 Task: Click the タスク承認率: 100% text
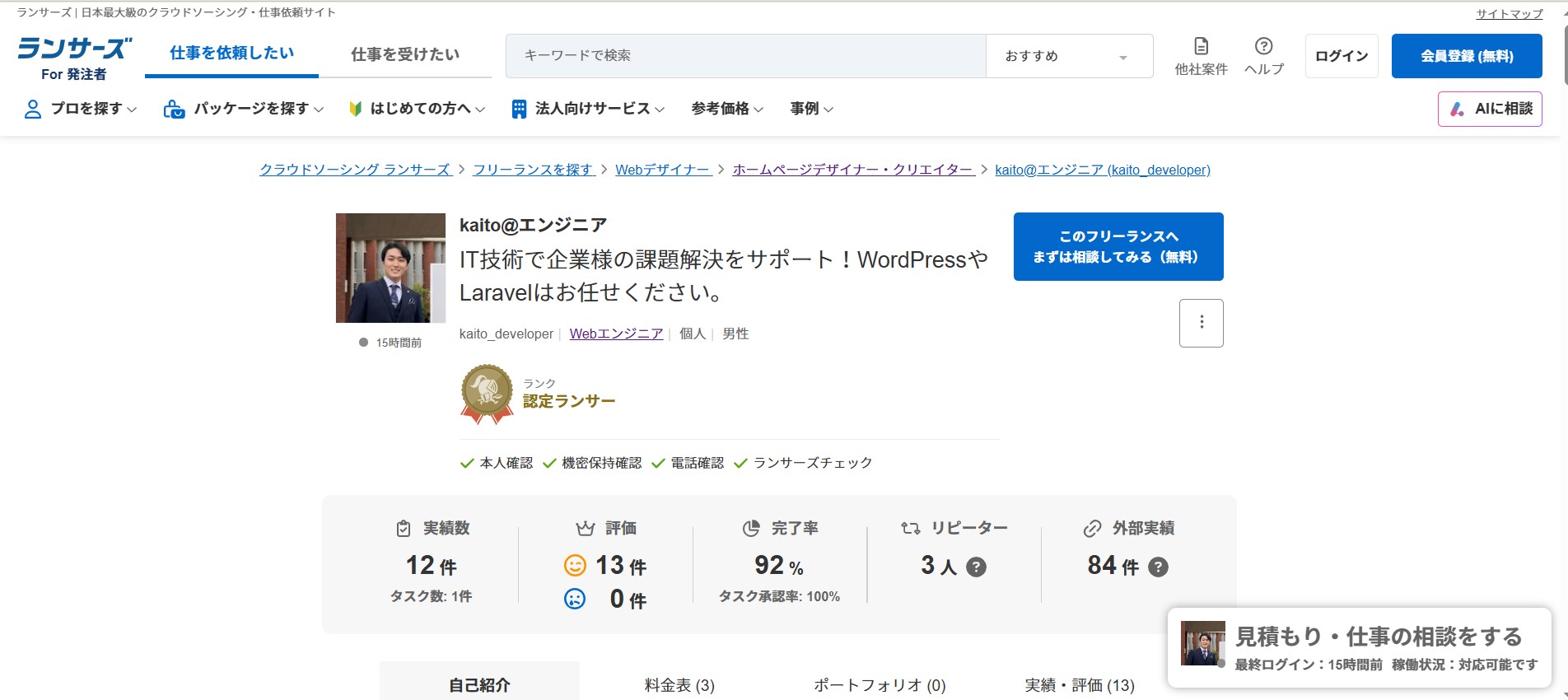(x=779, y=596)
